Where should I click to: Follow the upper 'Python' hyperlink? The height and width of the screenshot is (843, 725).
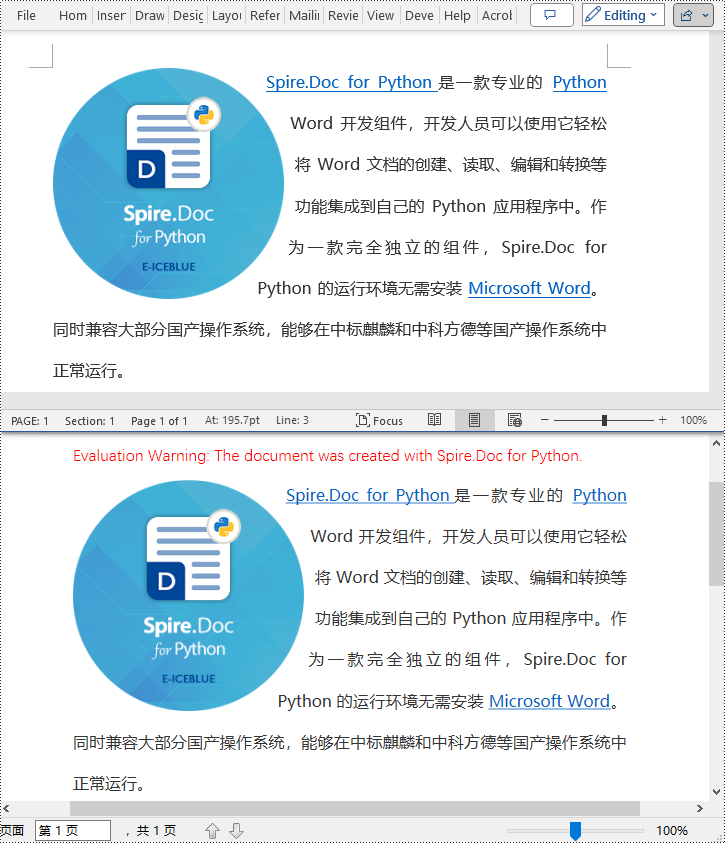click(x=579, y=82)
